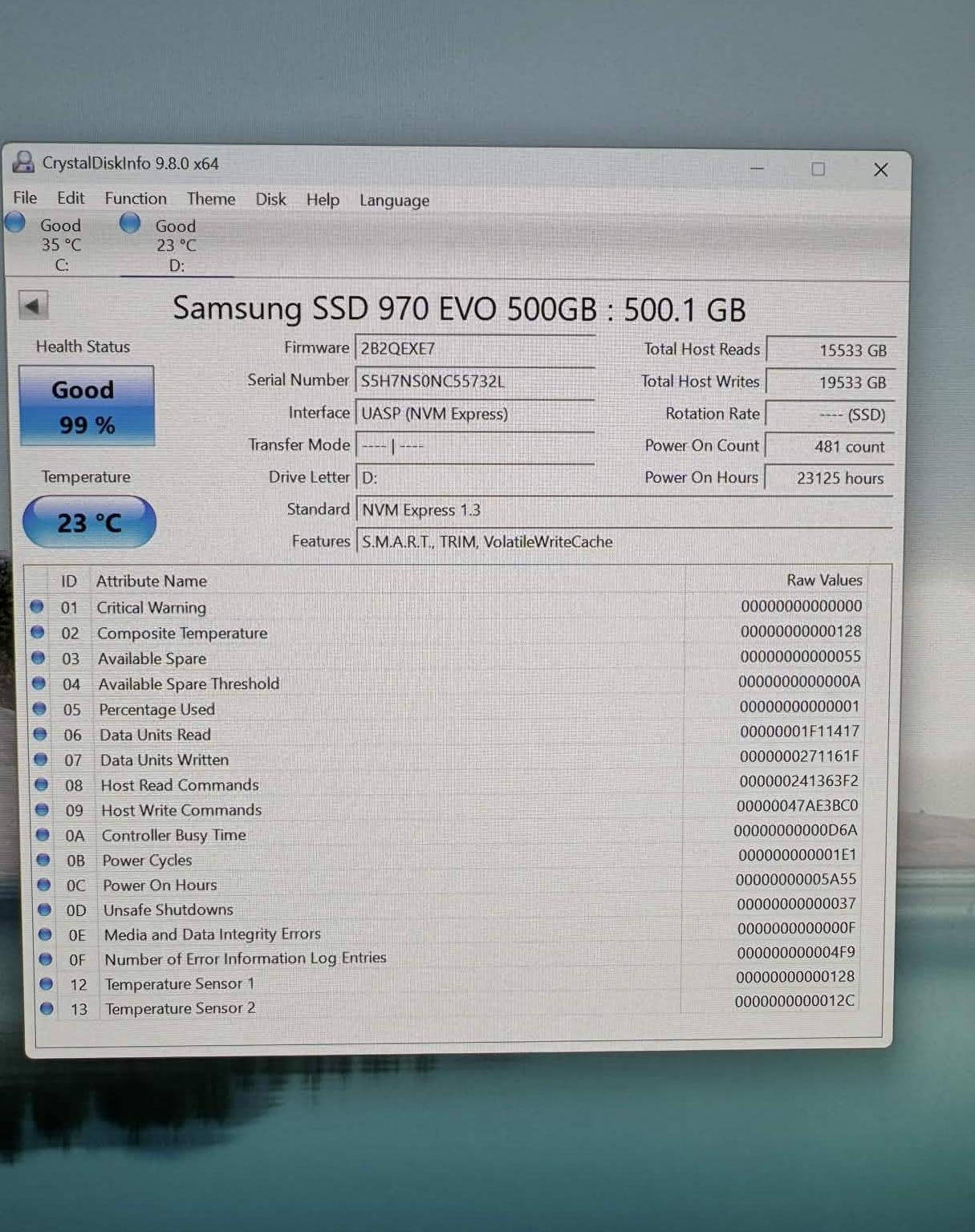
Task: Click raw value 00000047AE3BC0
Action: (x=798, y=805)
